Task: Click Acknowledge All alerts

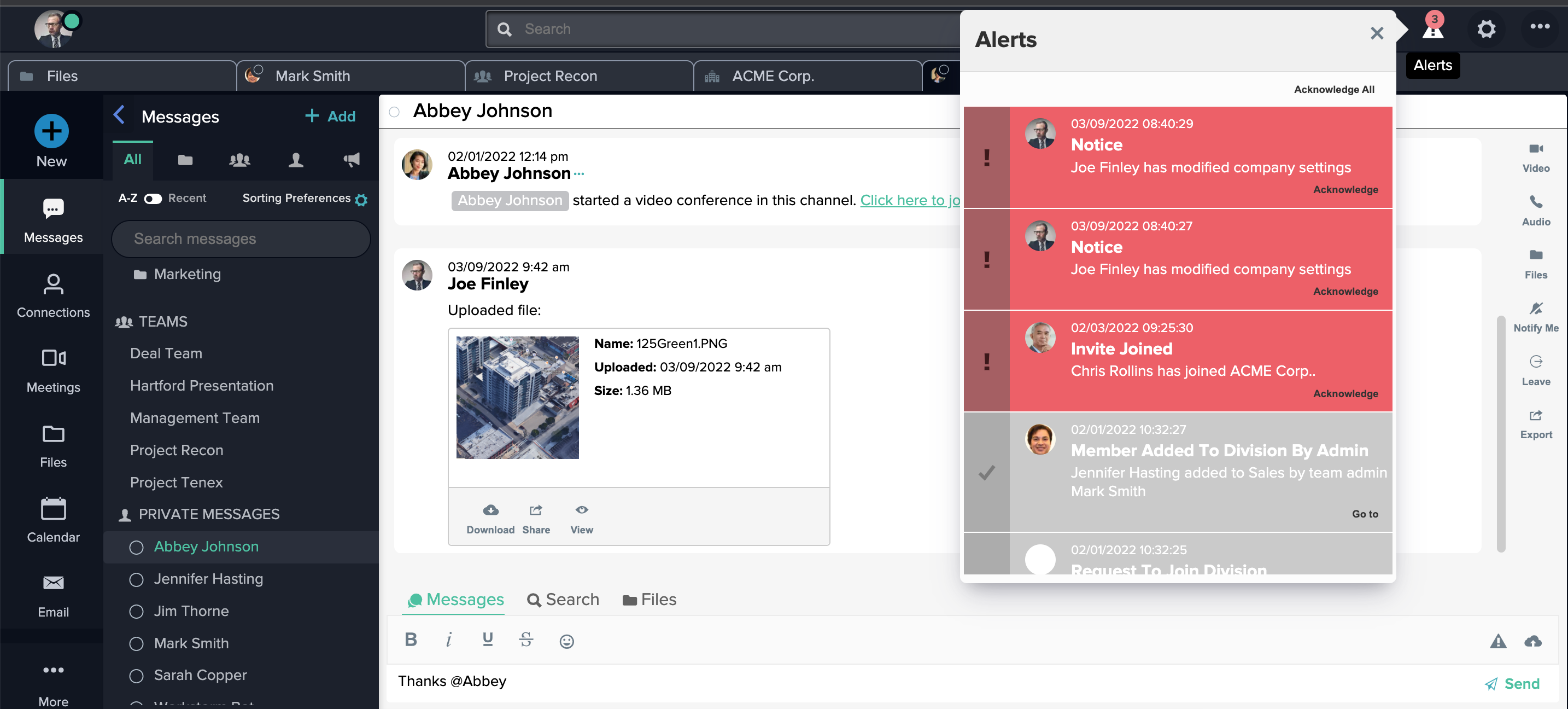Action: pos(1333,90)
